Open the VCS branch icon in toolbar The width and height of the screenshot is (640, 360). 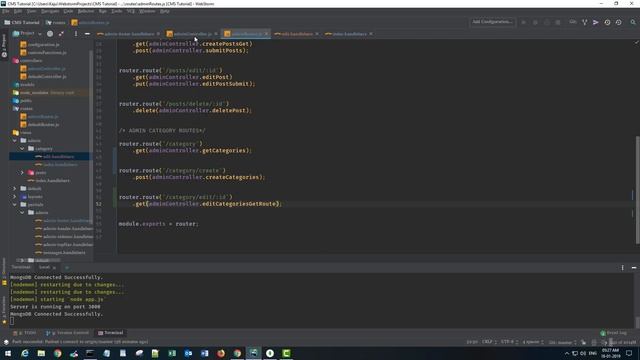(584, 22)
